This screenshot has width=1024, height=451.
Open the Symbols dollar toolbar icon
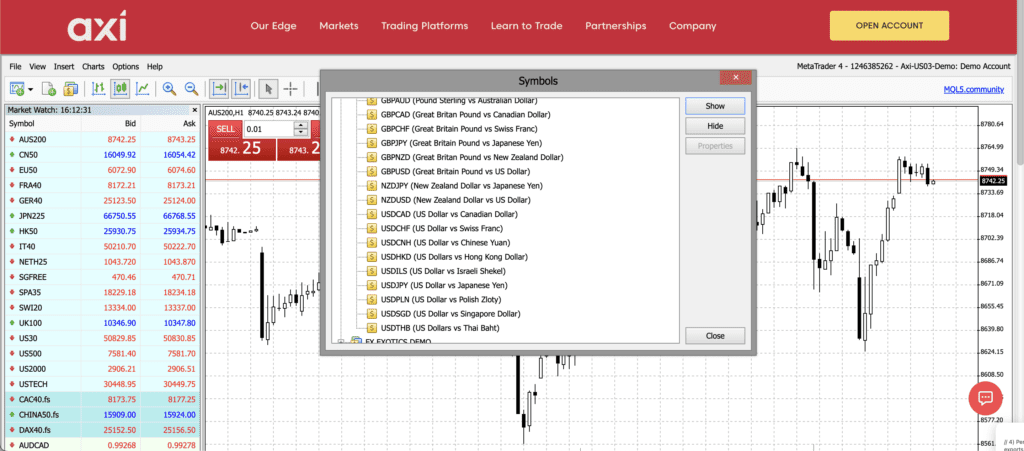click(x=71, y=88)
